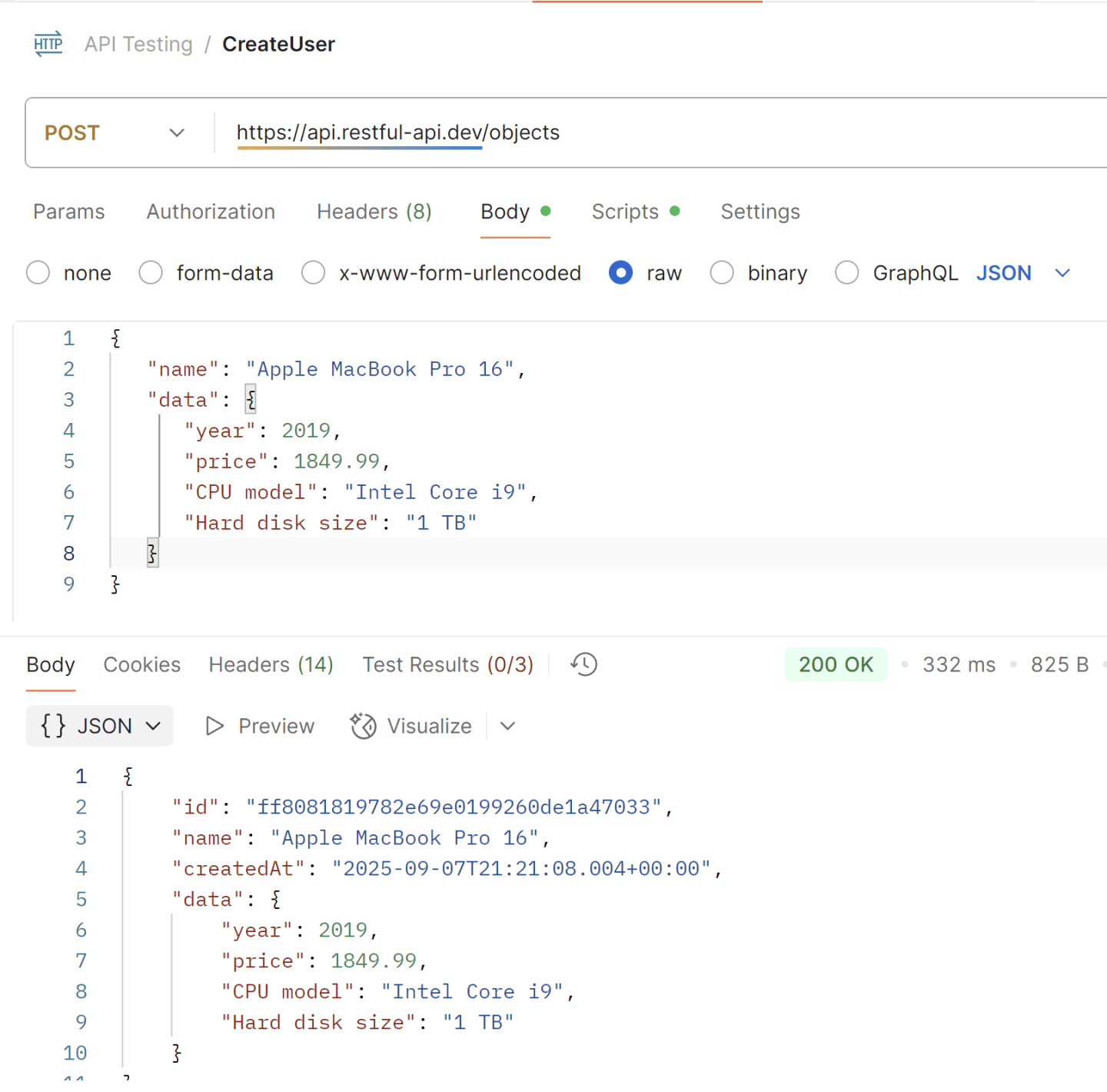Image resolution: width=1107 pixels, height=1092 pixels.
Task: Open the Headers (14) response tab
Action: pyautogui.click(x=271, y=664)
